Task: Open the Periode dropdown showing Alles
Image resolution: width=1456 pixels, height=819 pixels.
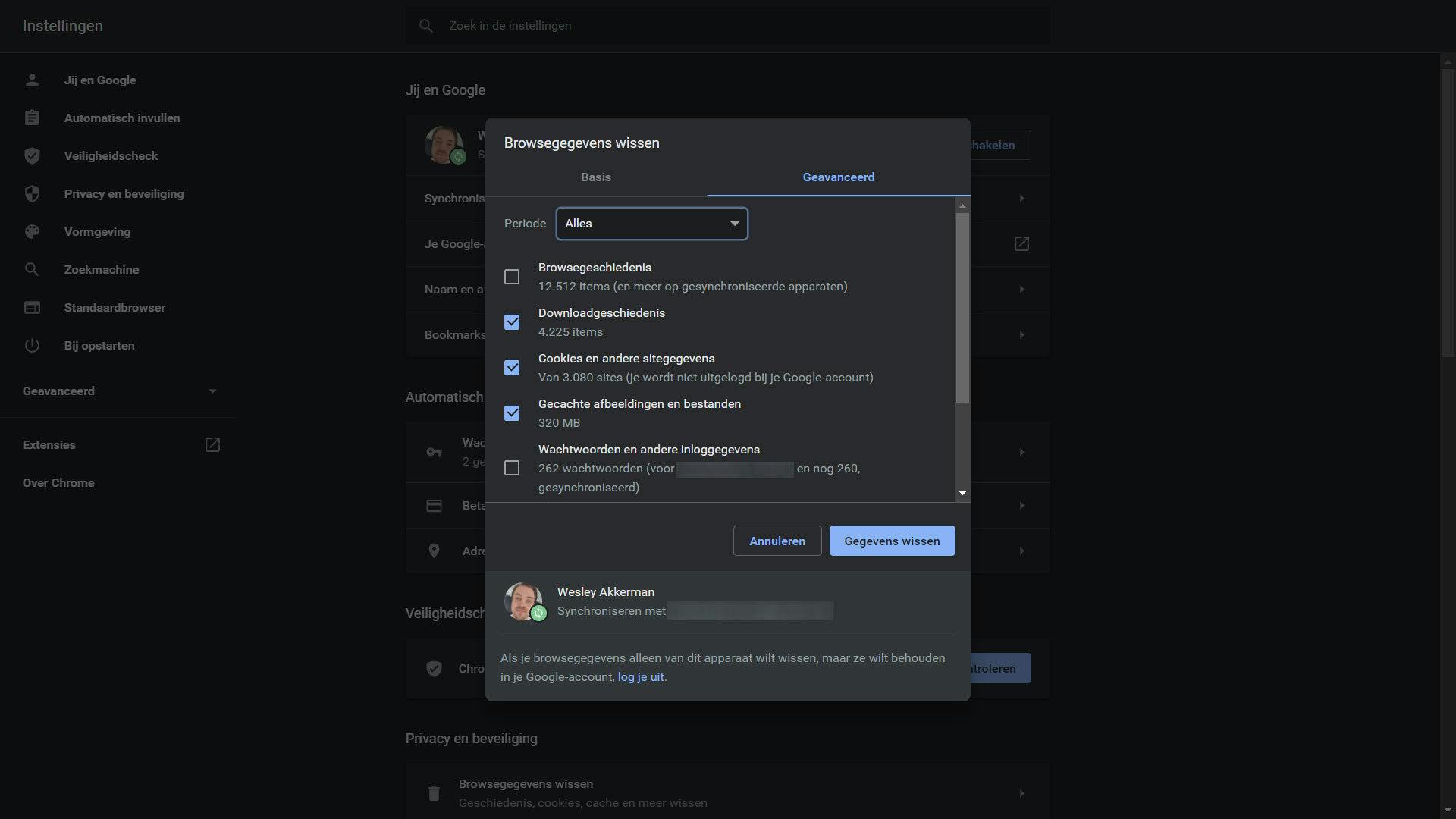Action: click(651, 224)
